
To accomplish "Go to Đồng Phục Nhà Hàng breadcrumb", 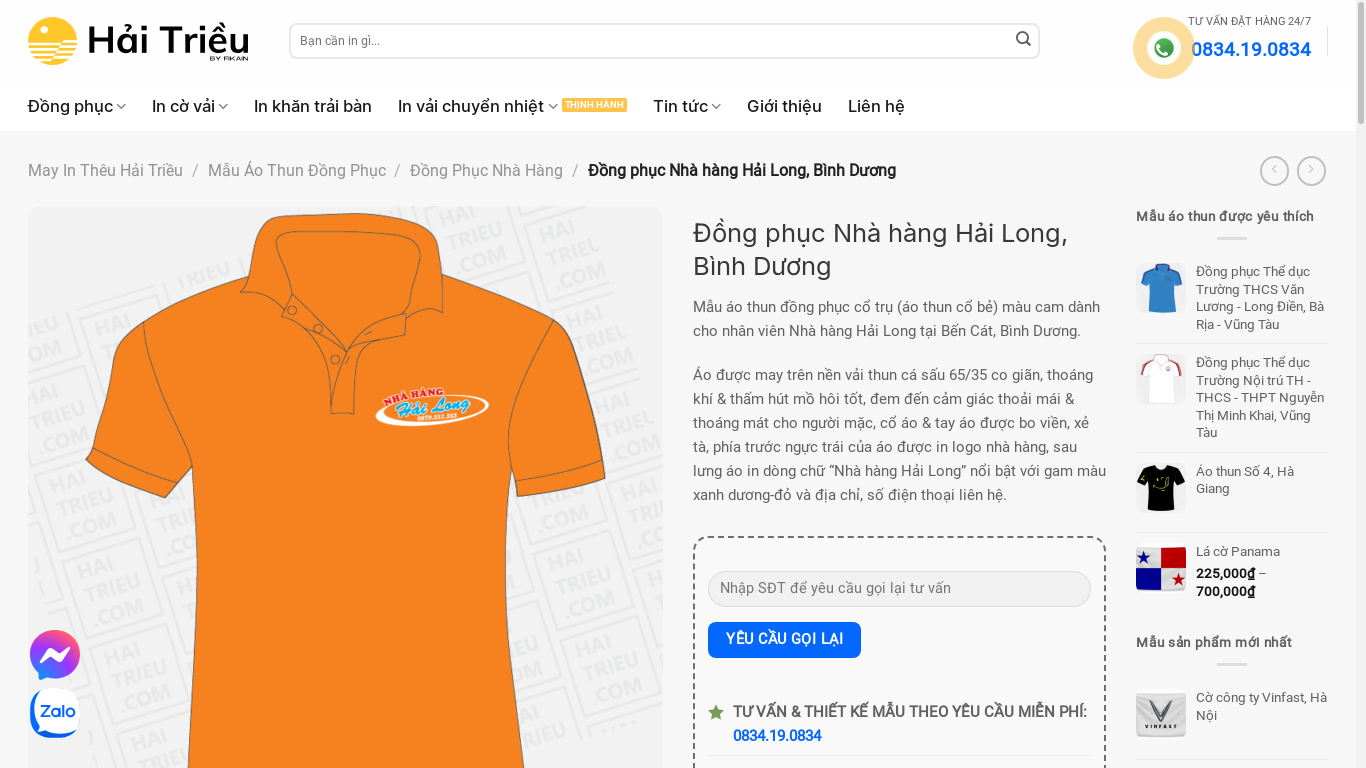I will (486, 171).
